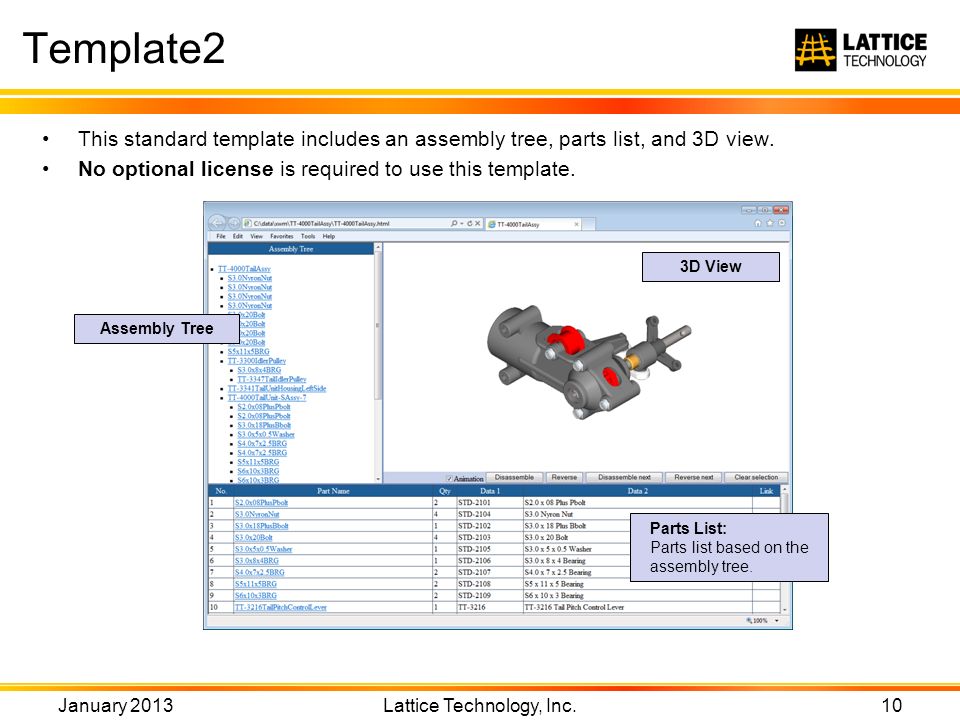Open S3.0x20Bolt link in parts list

pyautogui.click(x=253, y=538)
